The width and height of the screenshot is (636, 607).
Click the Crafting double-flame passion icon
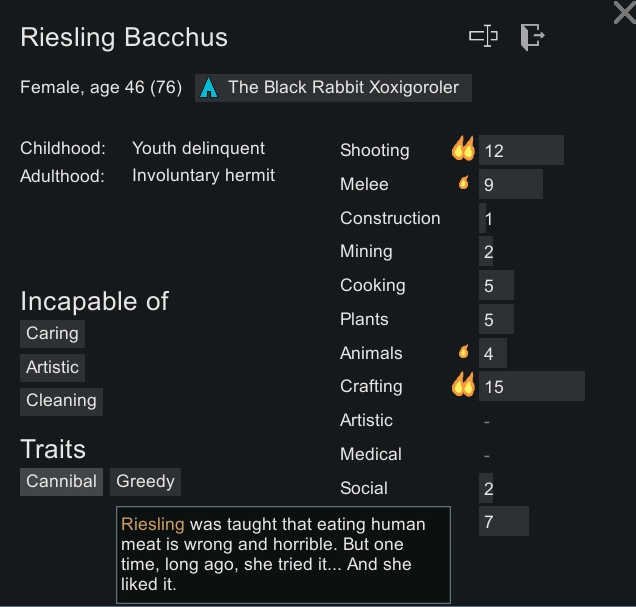[x=463, y=385]
